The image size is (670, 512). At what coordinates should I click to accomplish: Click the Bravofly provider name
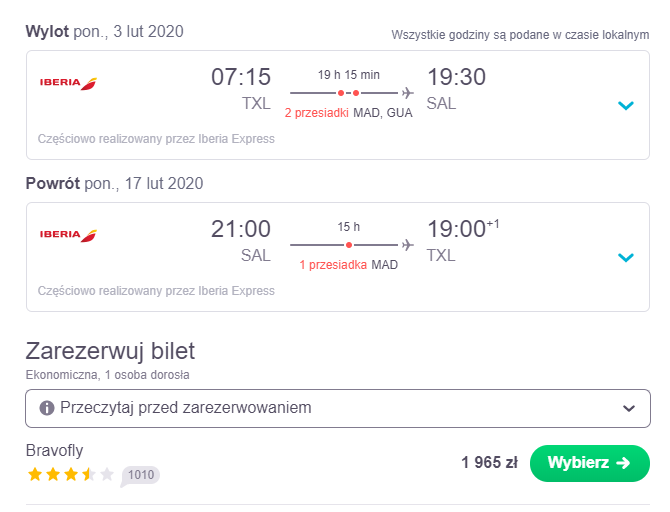click(55, 450)
